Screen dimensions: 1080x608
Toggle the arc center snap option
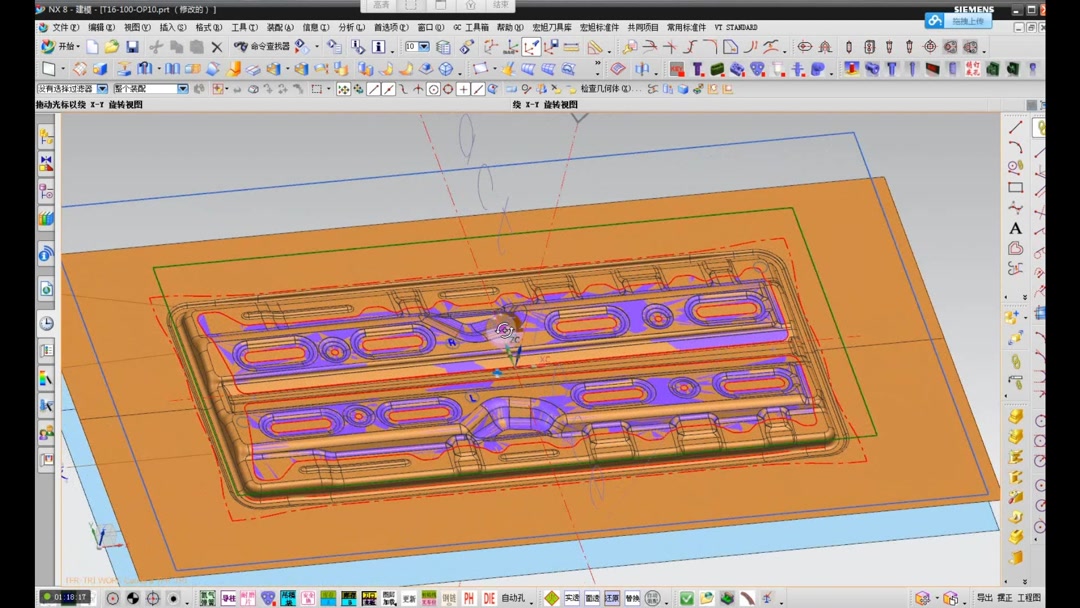click(x=433, y=89)
